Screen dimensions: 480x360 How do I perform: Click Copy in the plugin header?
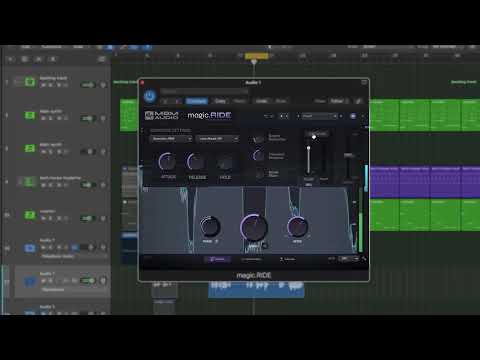pos(220,101)
